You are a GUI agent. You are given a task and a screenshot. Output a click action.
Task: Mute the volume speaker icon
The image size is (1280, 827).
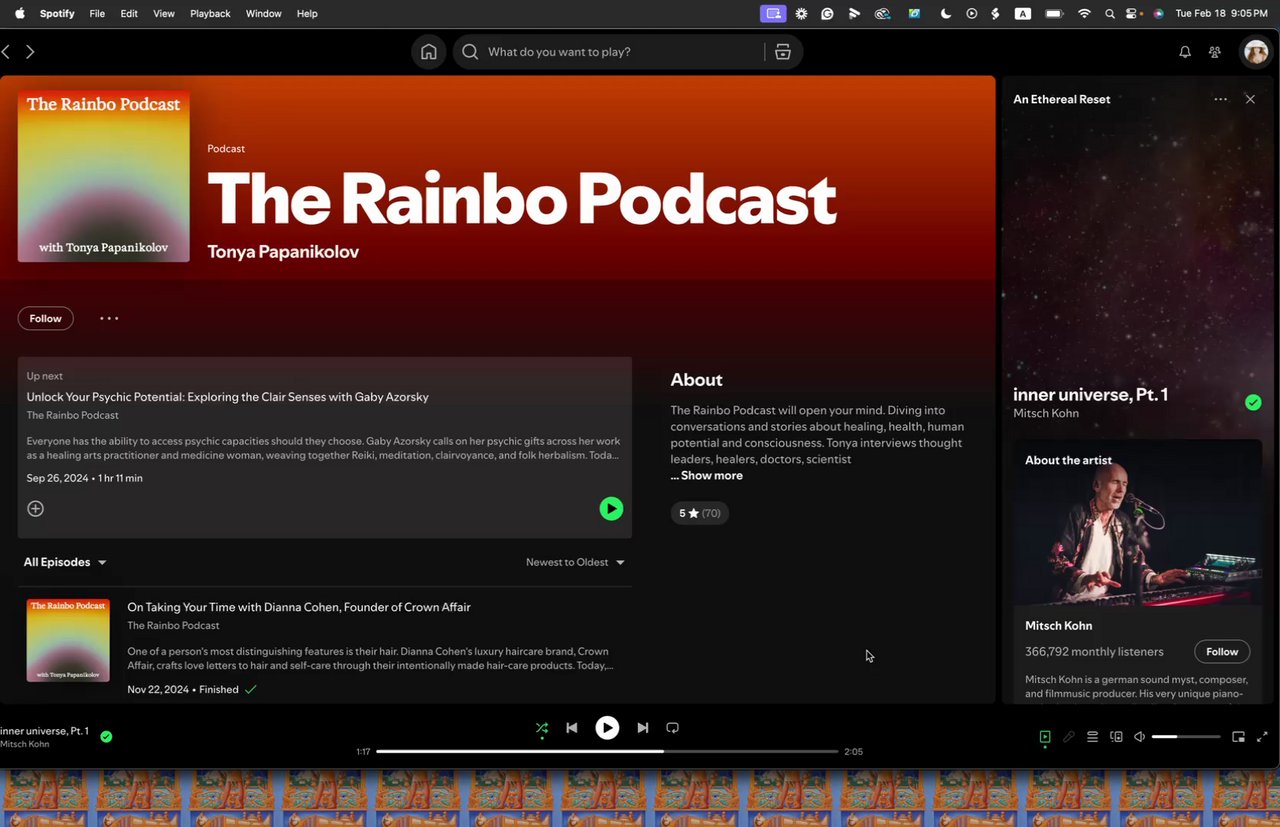tap(1140, 737)
